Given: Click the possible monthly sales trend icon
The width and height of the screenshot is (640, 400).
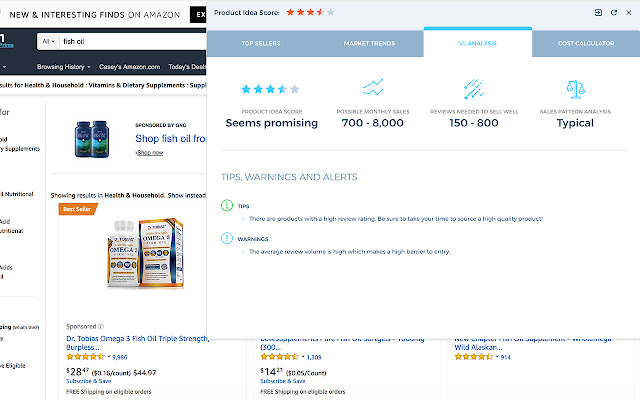Looking at the screenshot, I should [x=372, y=88].
